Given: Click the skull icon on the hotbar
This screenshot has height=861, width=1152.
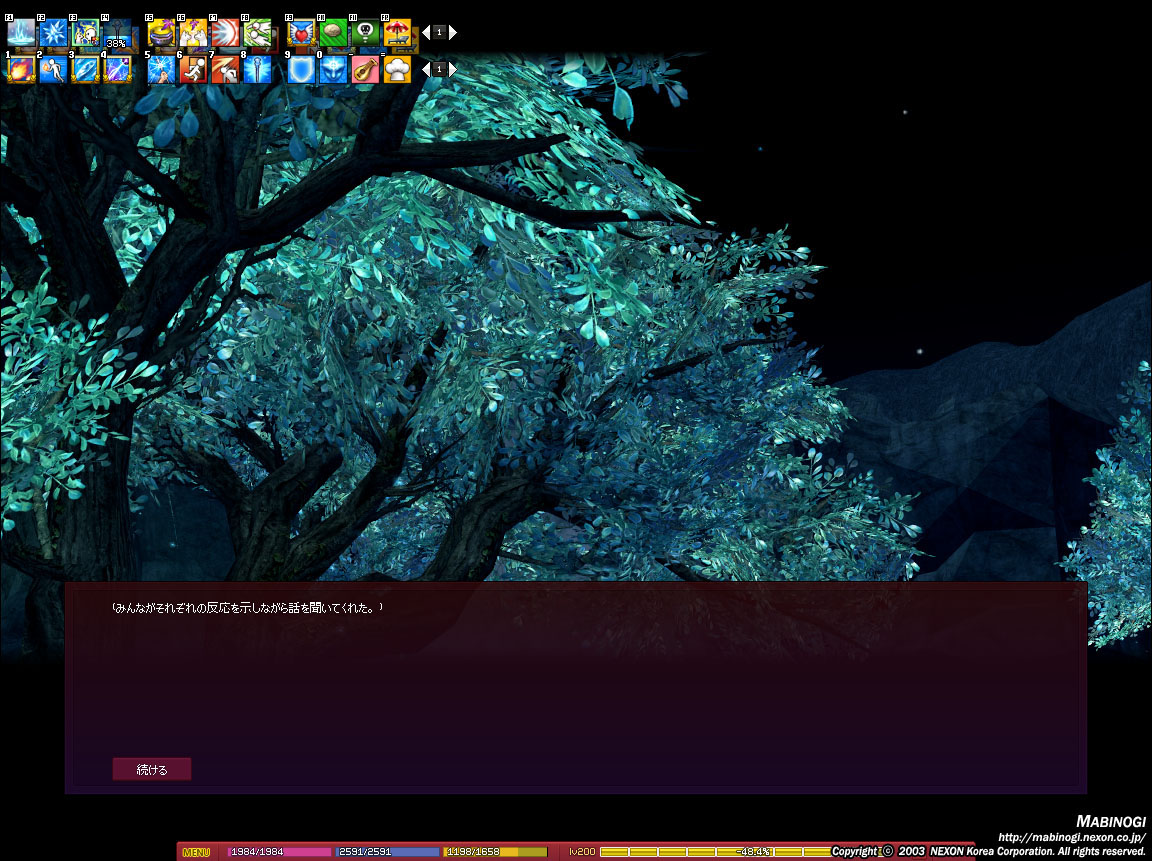Looking at the screenshot, I should tap(365, 33).
